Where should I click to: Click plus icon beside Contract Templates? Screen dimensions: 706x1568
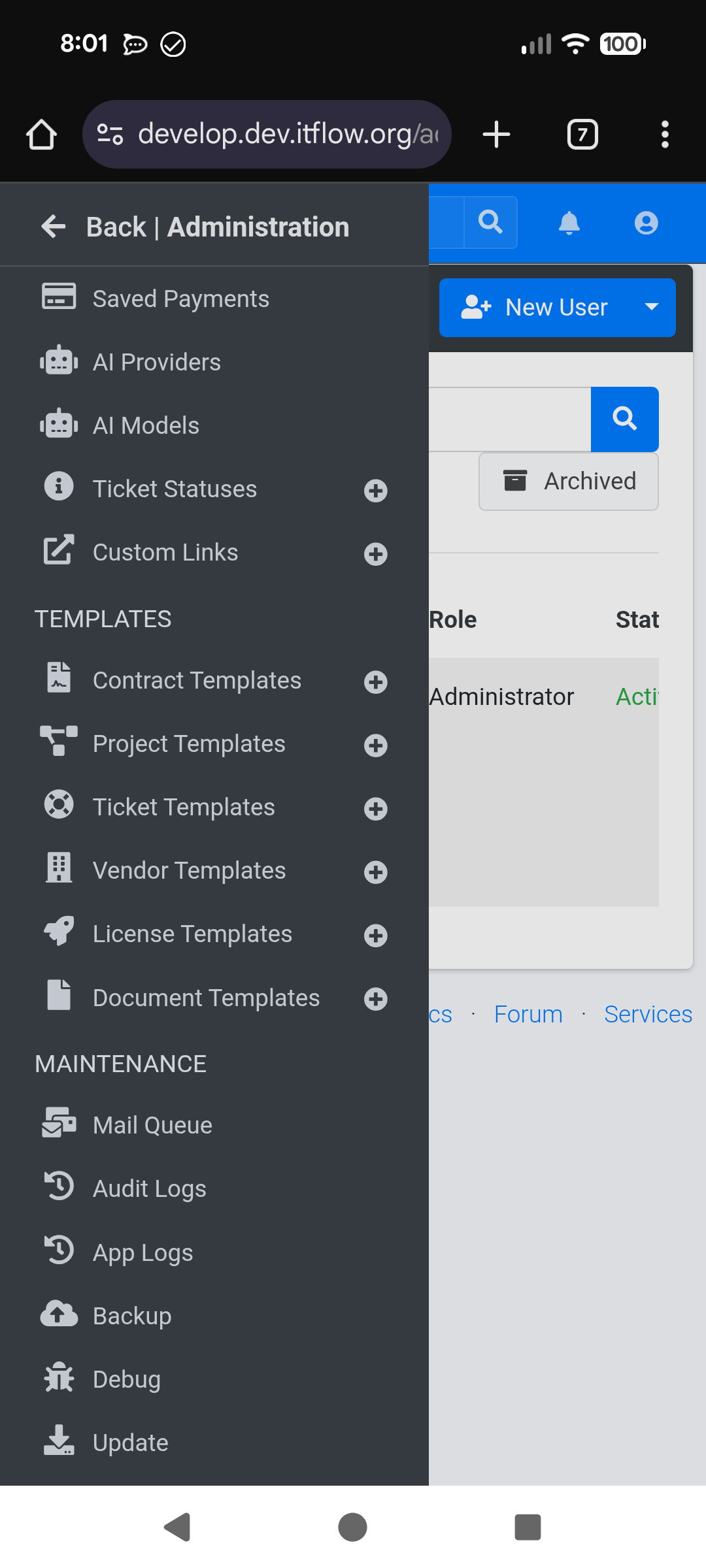pyautogui.click(x=376, y=682)
